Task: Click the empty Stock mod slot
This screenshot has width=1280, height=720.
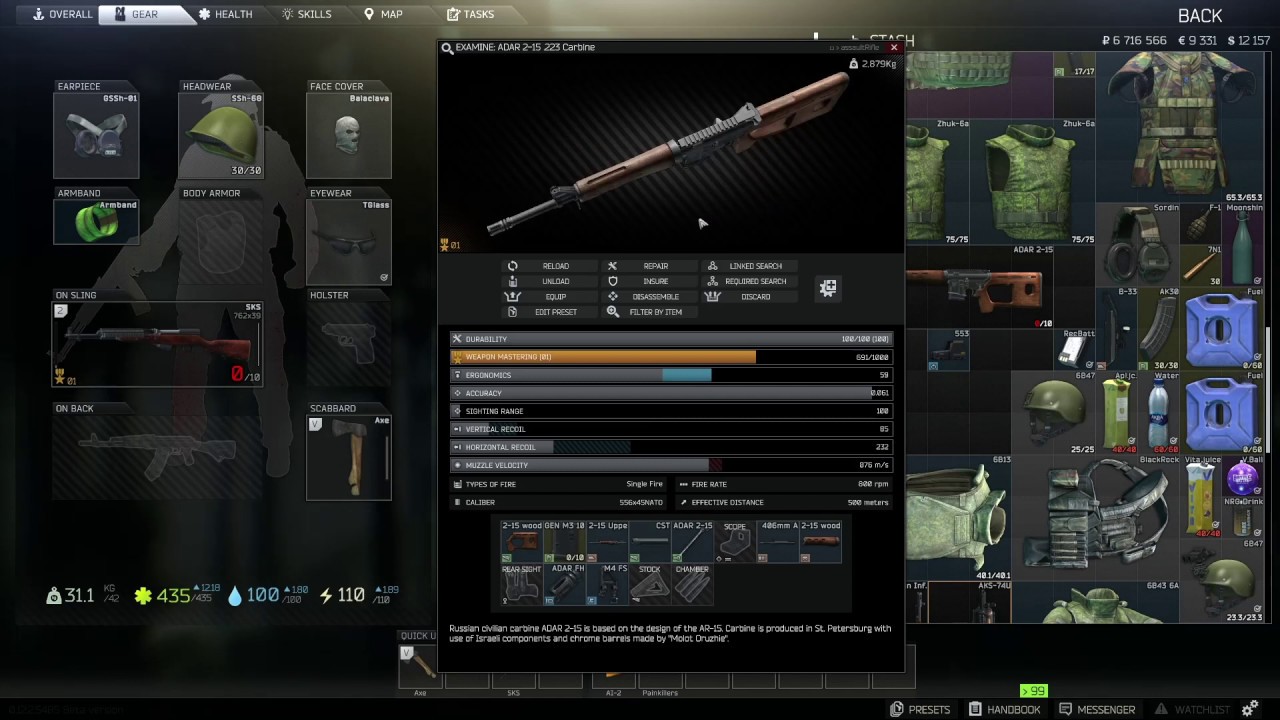Action: point(650,585)
